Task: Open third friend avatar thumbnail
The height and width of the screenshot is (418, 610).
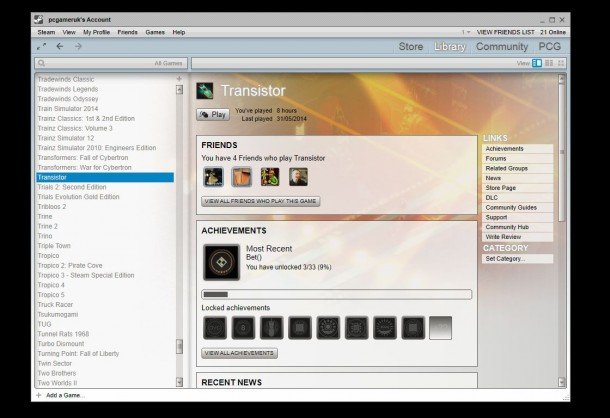Action: tap(270, 177)
